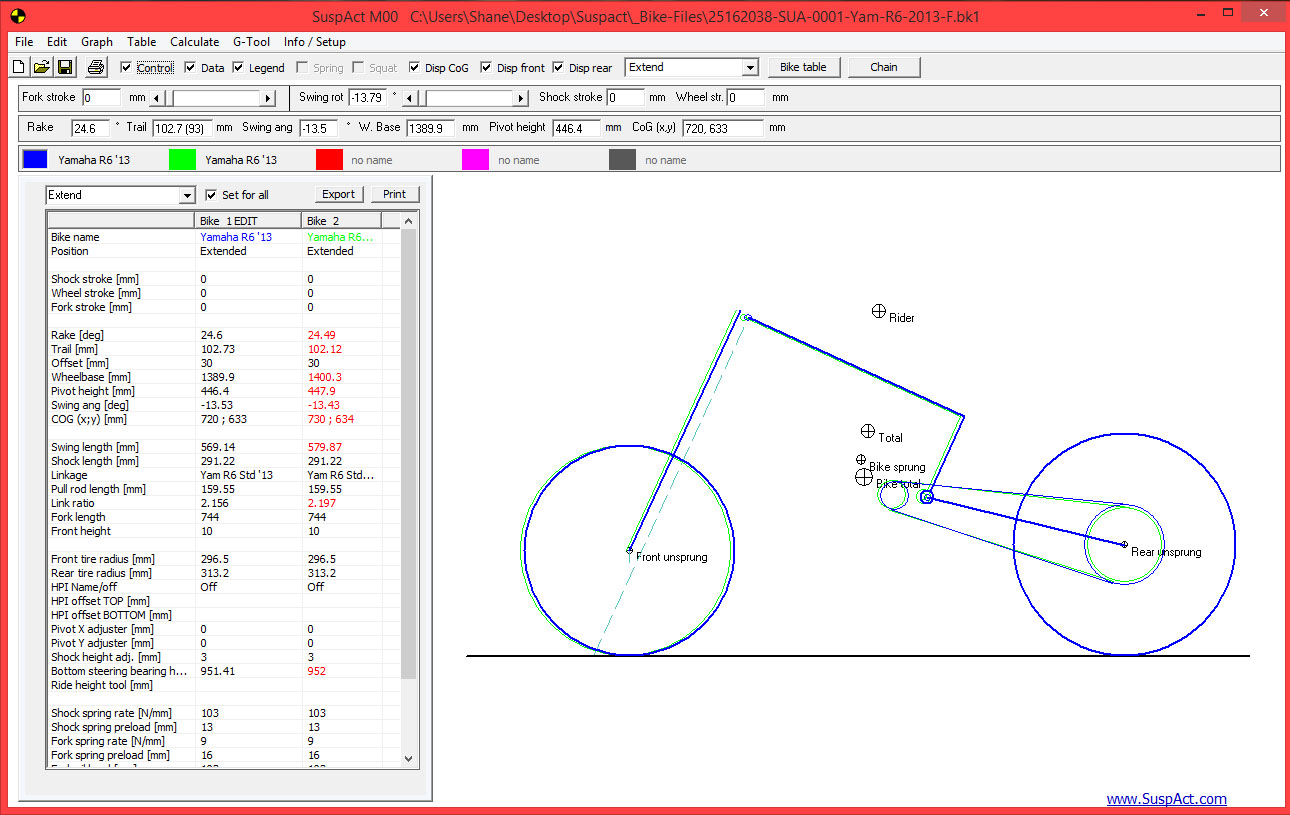Click Bike 2 Trail value 102.12

coord(325,349)
